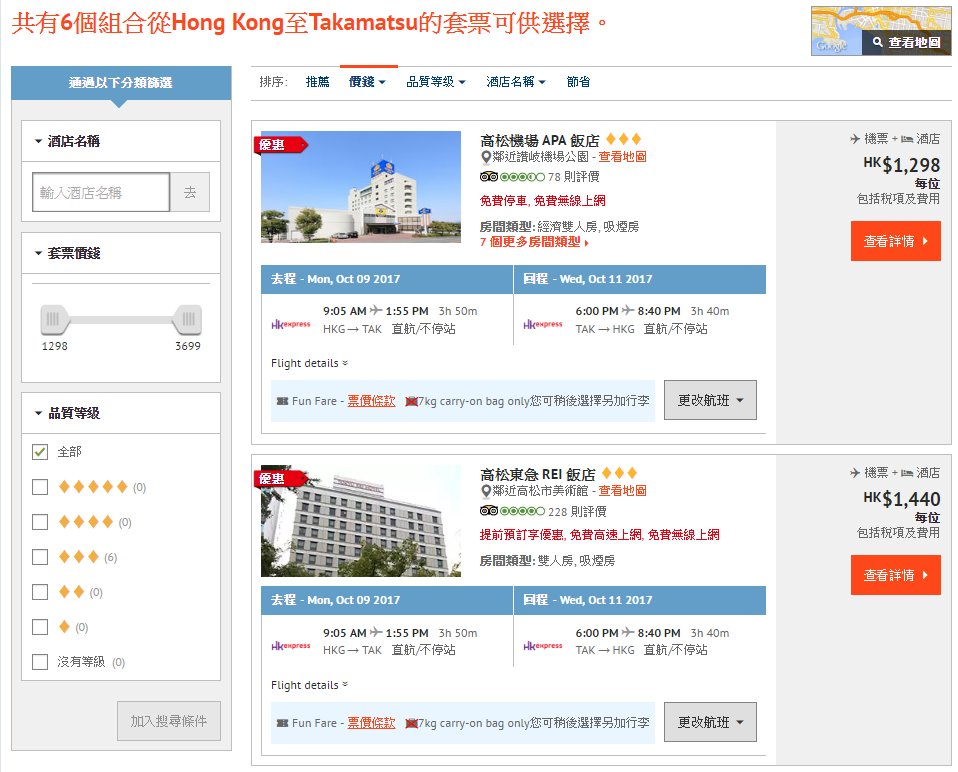Click the 78 則評價 review count
The image size is (958, 772).
pos(574,177)
